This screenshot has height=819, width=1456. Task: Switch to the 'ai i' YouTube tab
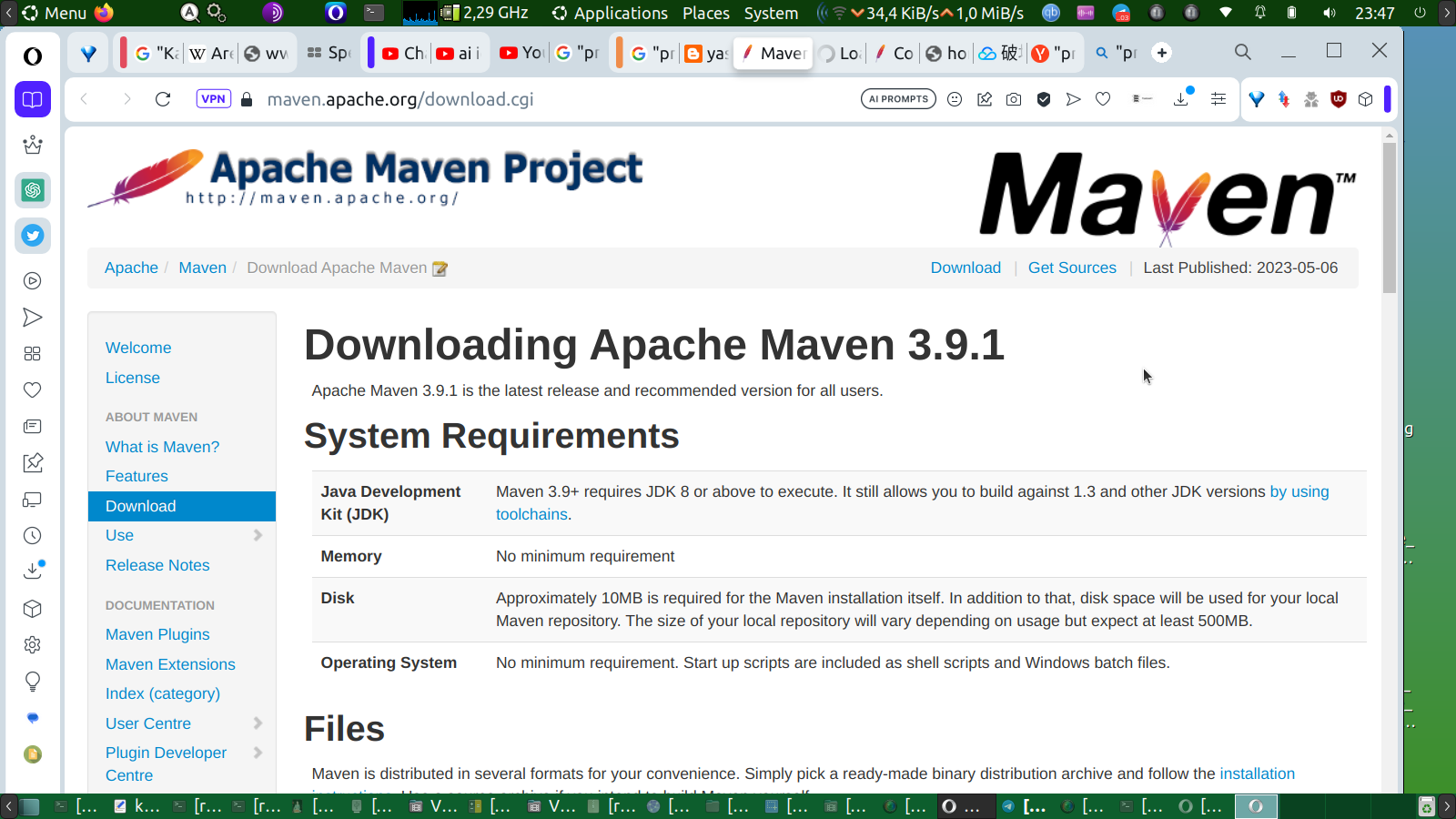459,53
